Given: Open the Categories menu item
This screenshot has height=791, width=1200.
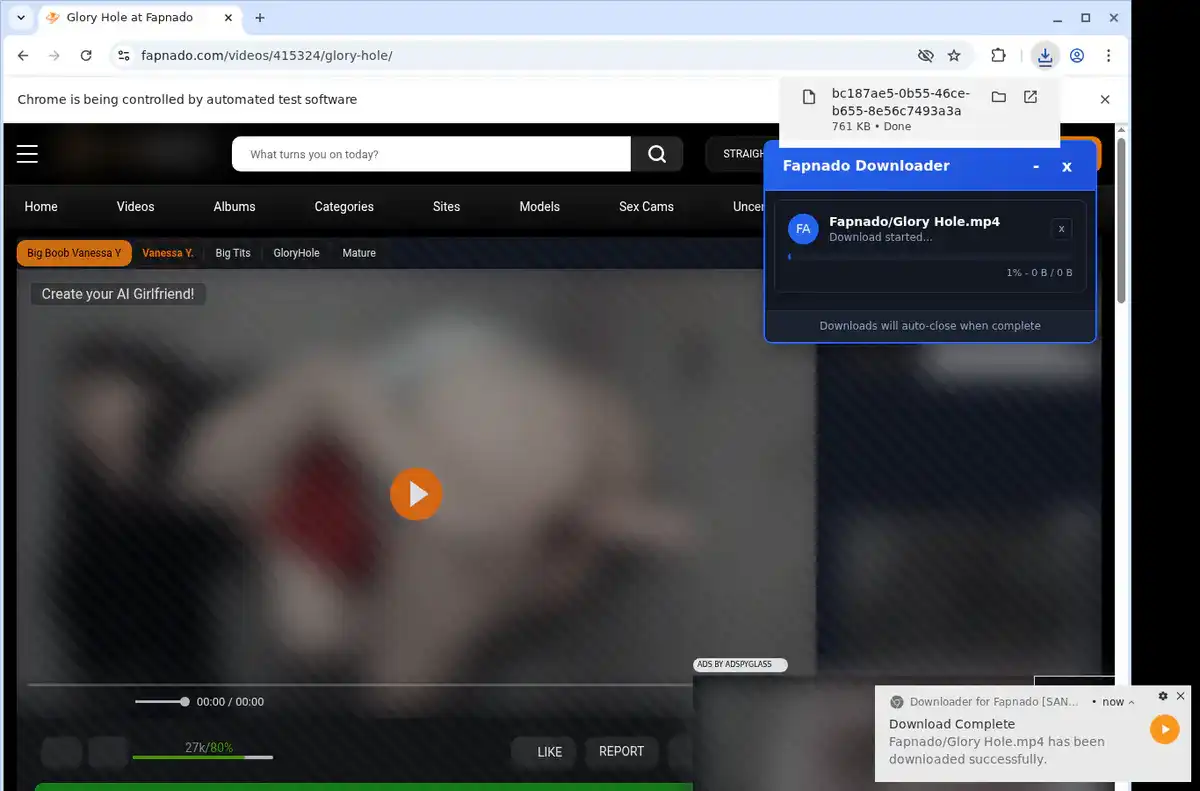Looking at the screenshot, I should click(x=344, y=206).
